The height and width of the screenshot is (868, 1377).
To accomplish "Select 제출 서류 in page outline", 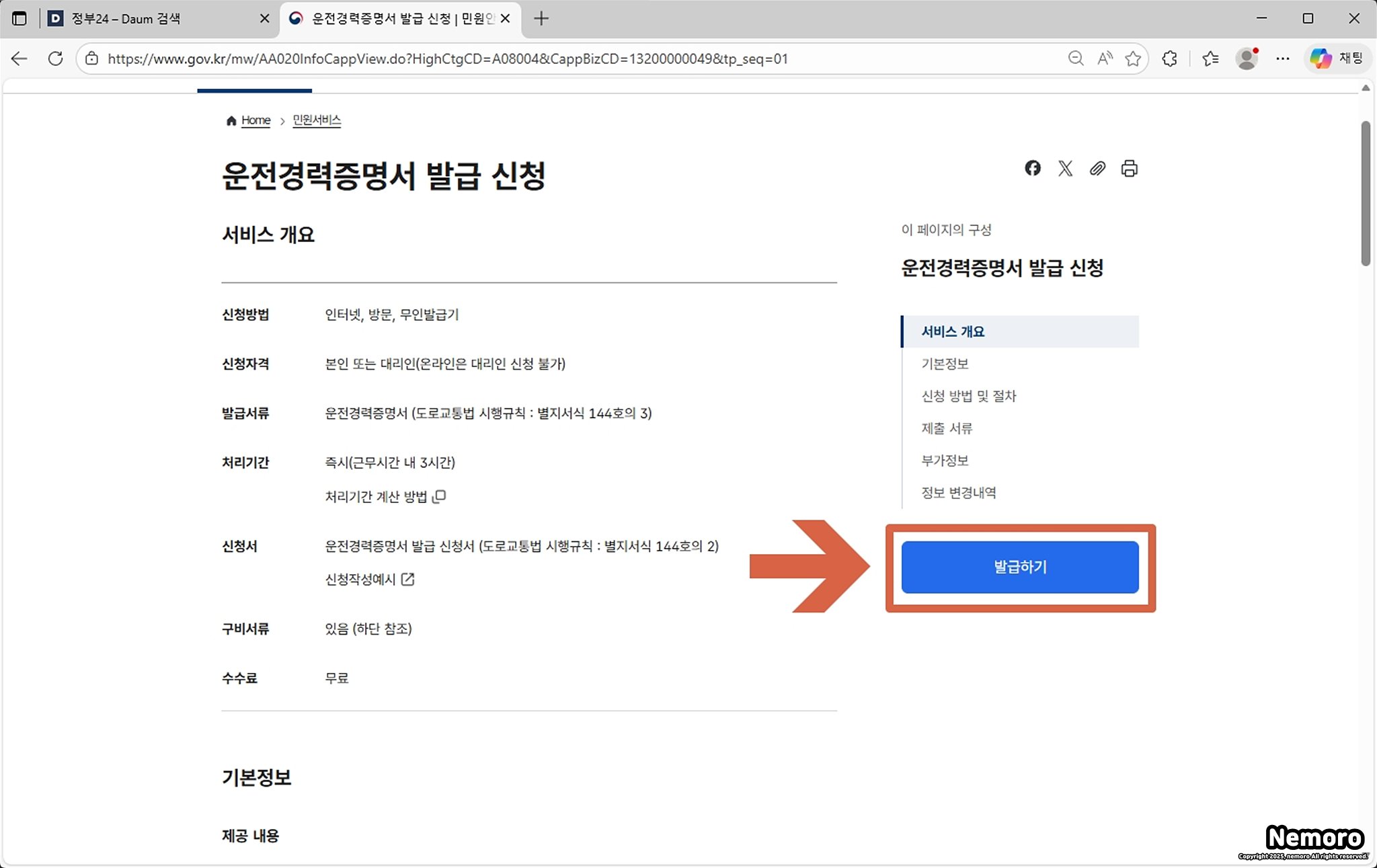I will pos(947,428).
